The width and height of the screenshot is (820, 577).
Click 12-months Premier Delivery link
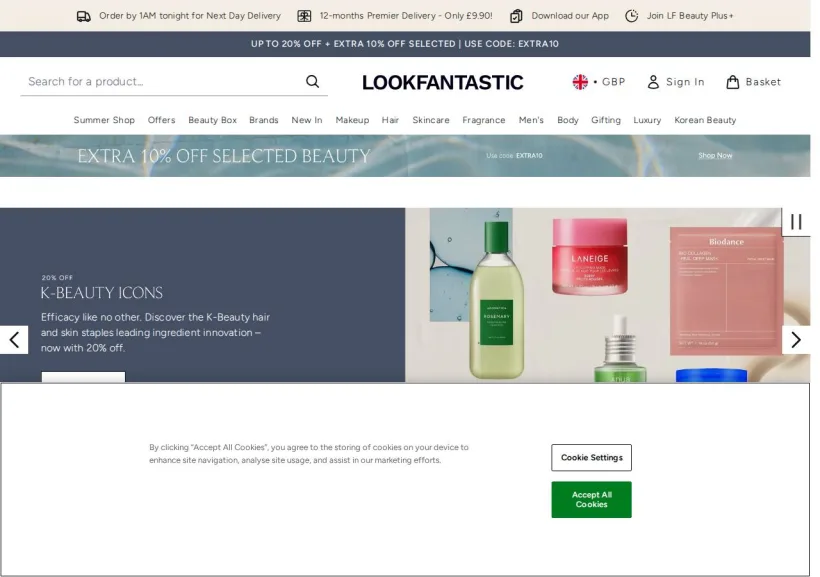coord(406,16)
